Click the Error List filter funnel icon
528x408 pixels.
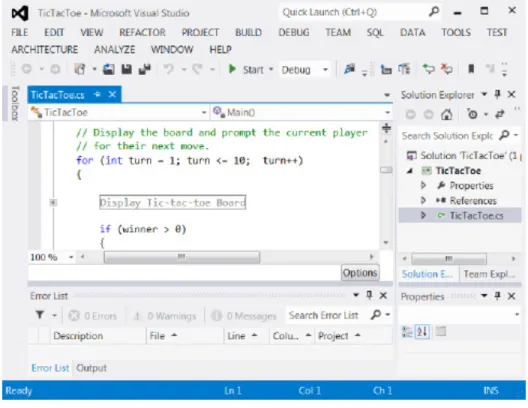(x=40, y=315)
